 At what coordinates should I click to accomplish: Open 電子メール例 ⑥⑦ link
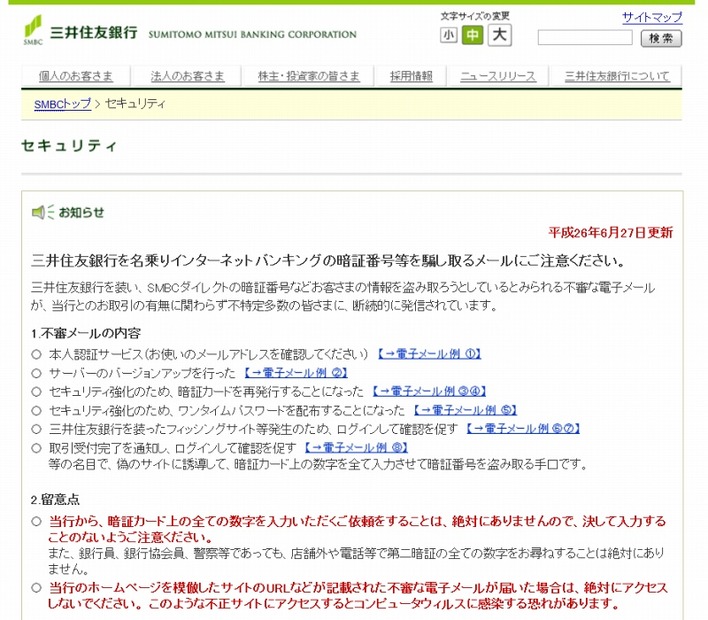(523, 429)
